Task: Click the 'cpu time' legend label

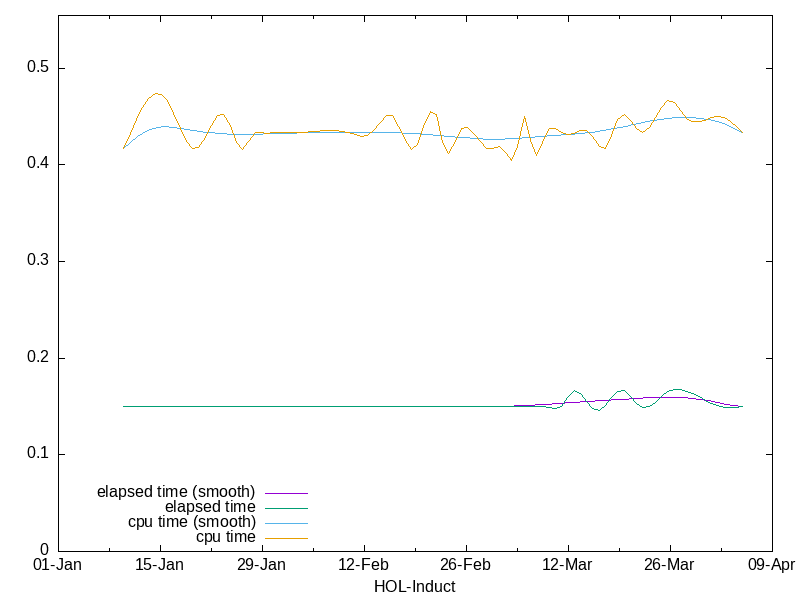Action: [226, 537]
